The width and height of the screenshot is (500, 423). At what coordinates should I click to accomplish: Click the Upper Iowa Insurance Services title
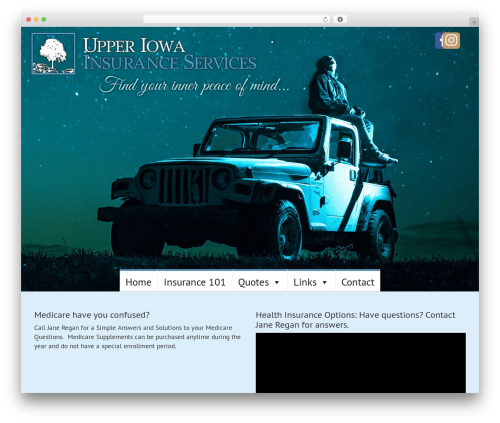point(170,54)
